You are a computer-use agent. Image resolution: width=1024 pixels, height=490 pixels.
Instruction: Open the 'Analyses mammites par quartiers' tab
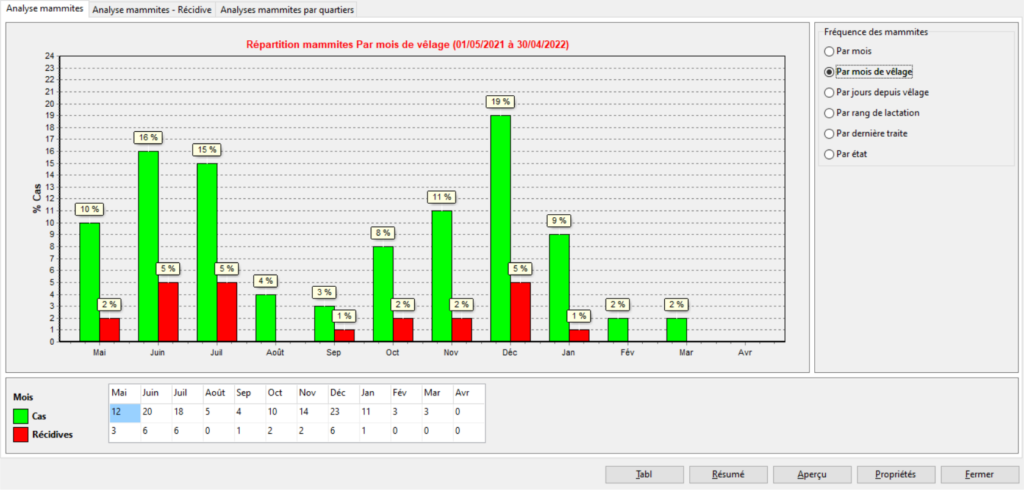[x=287, y=9]
